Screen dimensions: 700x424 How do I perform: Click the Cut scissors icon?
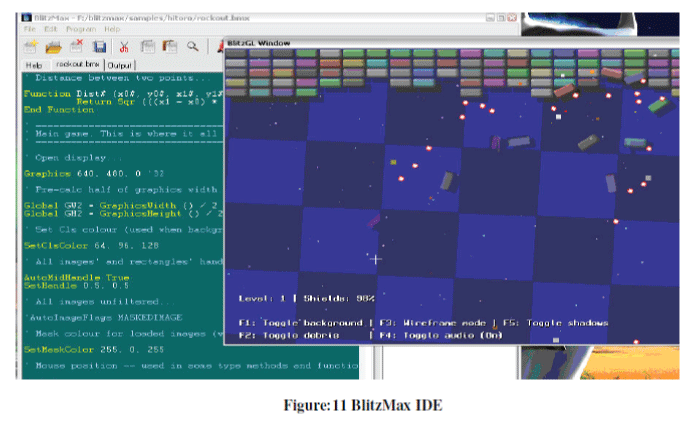(123, 46)
